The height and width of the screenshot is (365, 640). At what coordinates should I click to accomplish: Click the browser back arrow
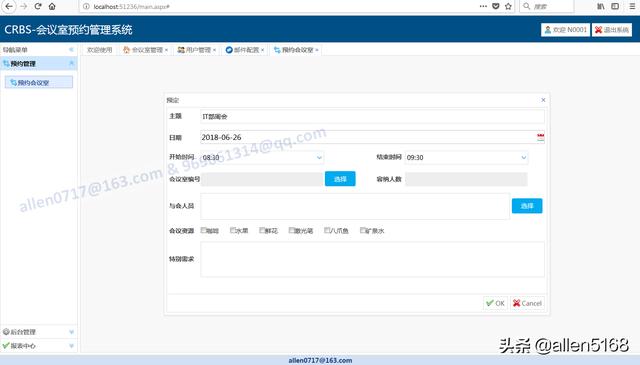9,6
